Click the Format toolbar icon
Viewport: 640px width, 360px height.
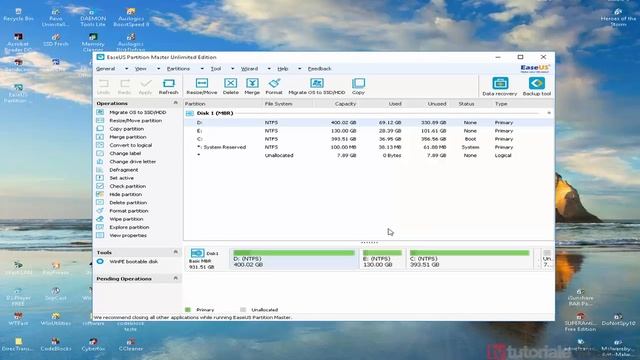click(x=274, y=87)
